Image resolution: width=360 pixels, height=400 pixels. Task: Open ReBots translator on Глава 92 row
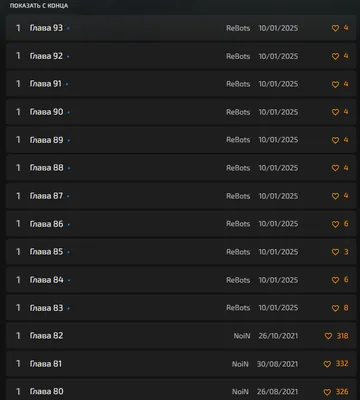click(x=238, y=56)
